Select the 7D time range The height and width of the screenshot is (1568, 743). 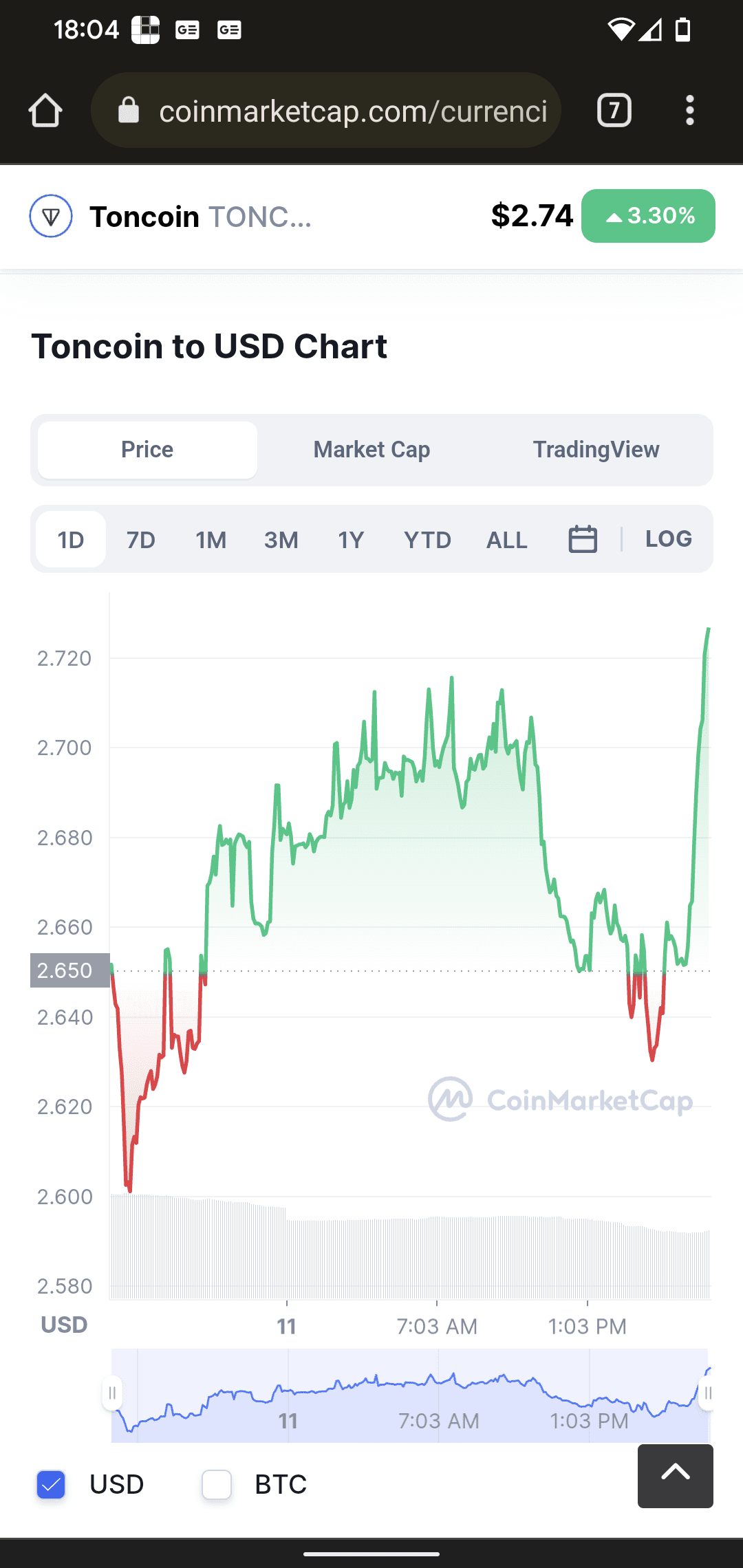pyautogui.click(x=141, y=540)
